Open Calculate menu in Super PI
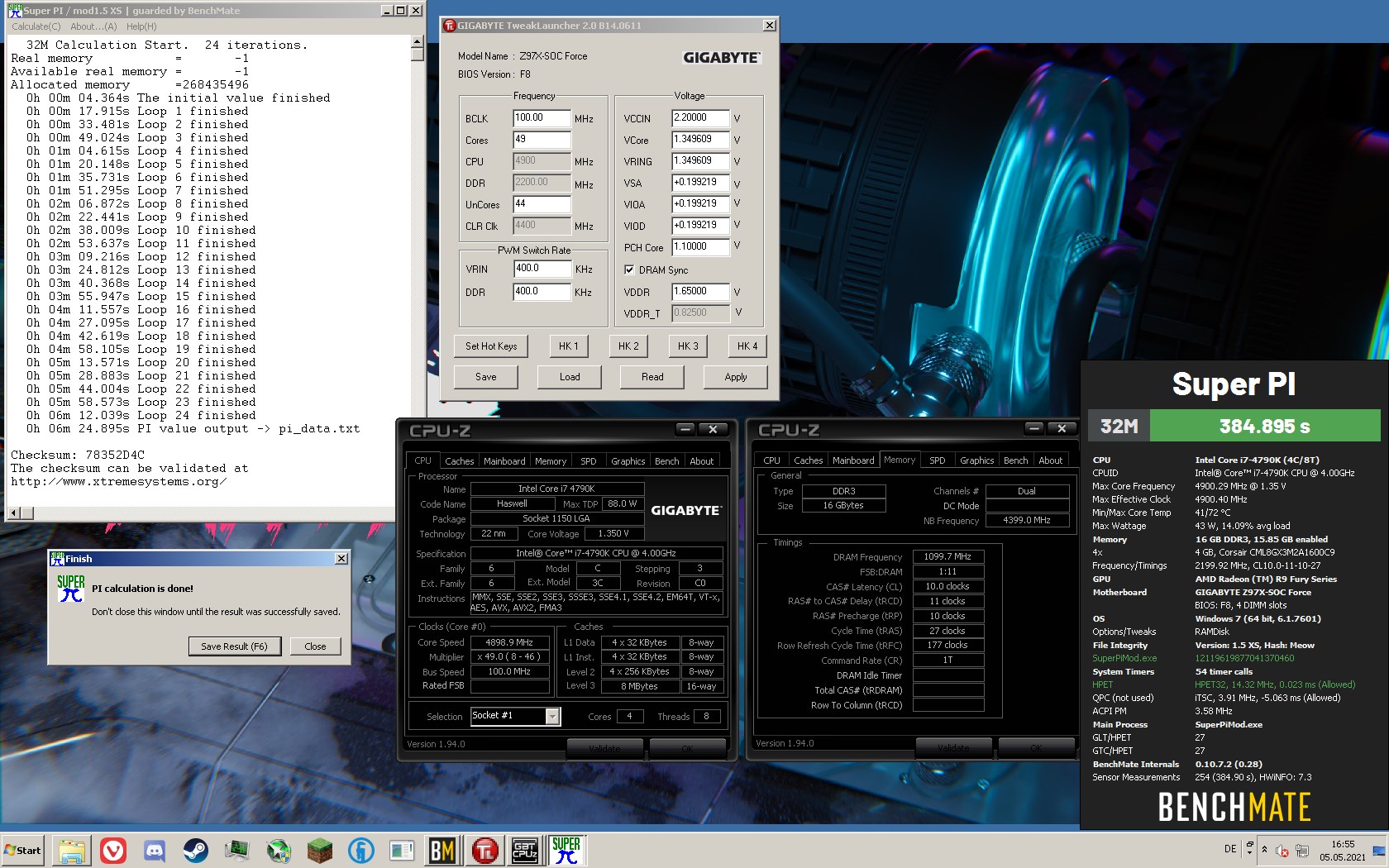Viewport: 1389px width, 868px height. coord(36,26)
